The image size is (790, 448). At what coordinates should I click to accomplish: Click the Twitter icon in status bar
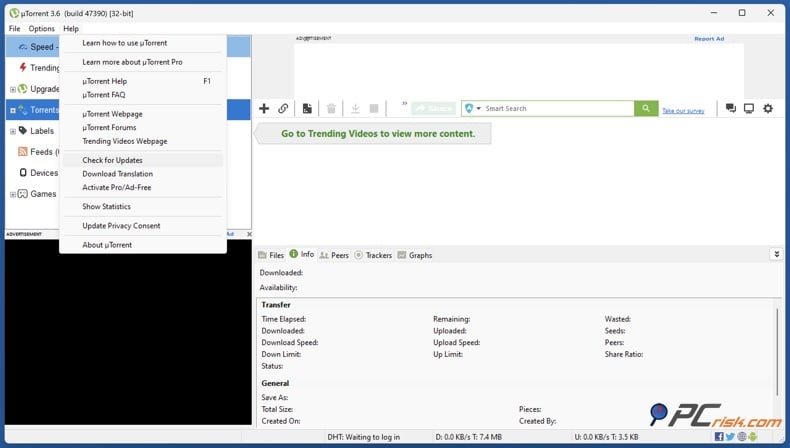click(x=730, y=437)
